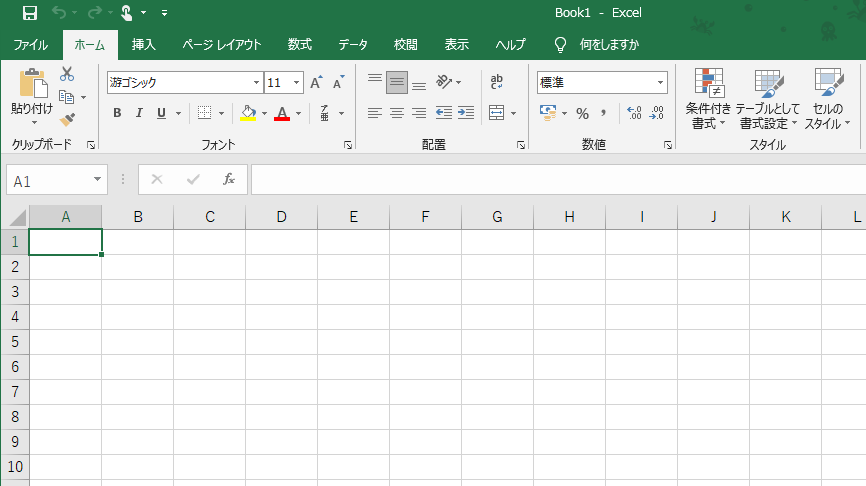Open the ファイル menu
The height and width of the screenshot is (486, 866).
pyautogui.click(x=30, y=45)
